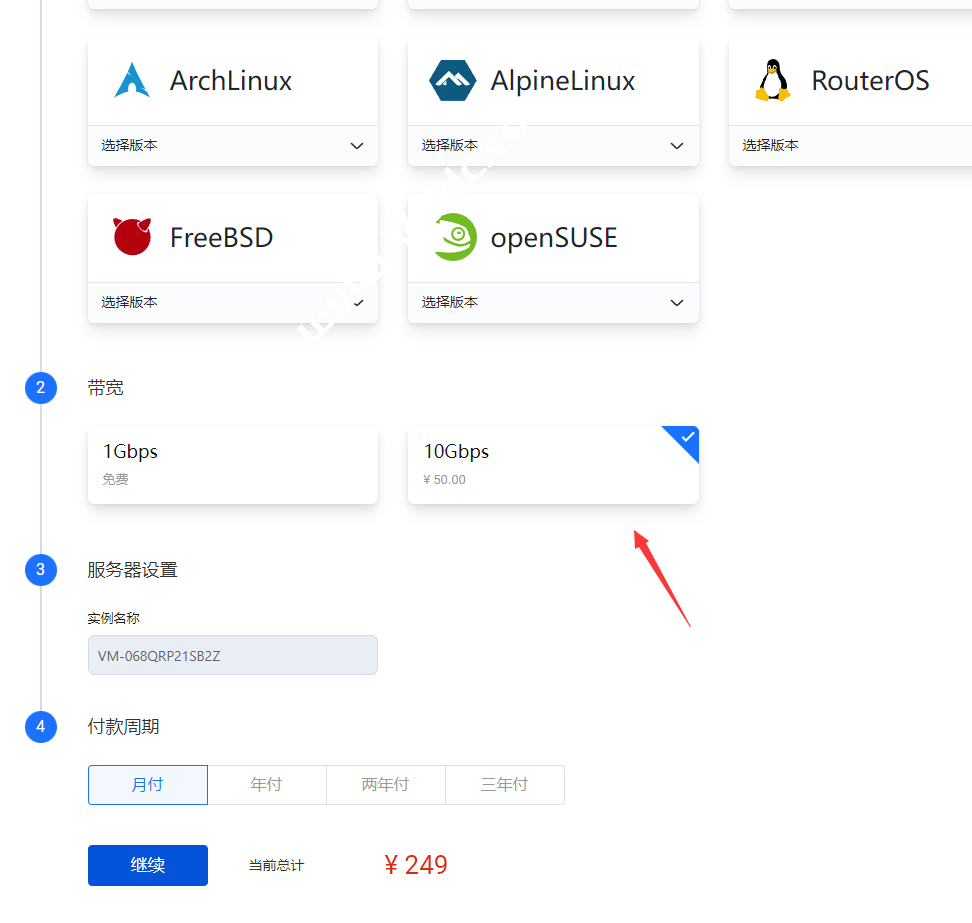Click the FreeBSD red daemon logo
Viewport: 972px width, 923px height.
point(132,237)
